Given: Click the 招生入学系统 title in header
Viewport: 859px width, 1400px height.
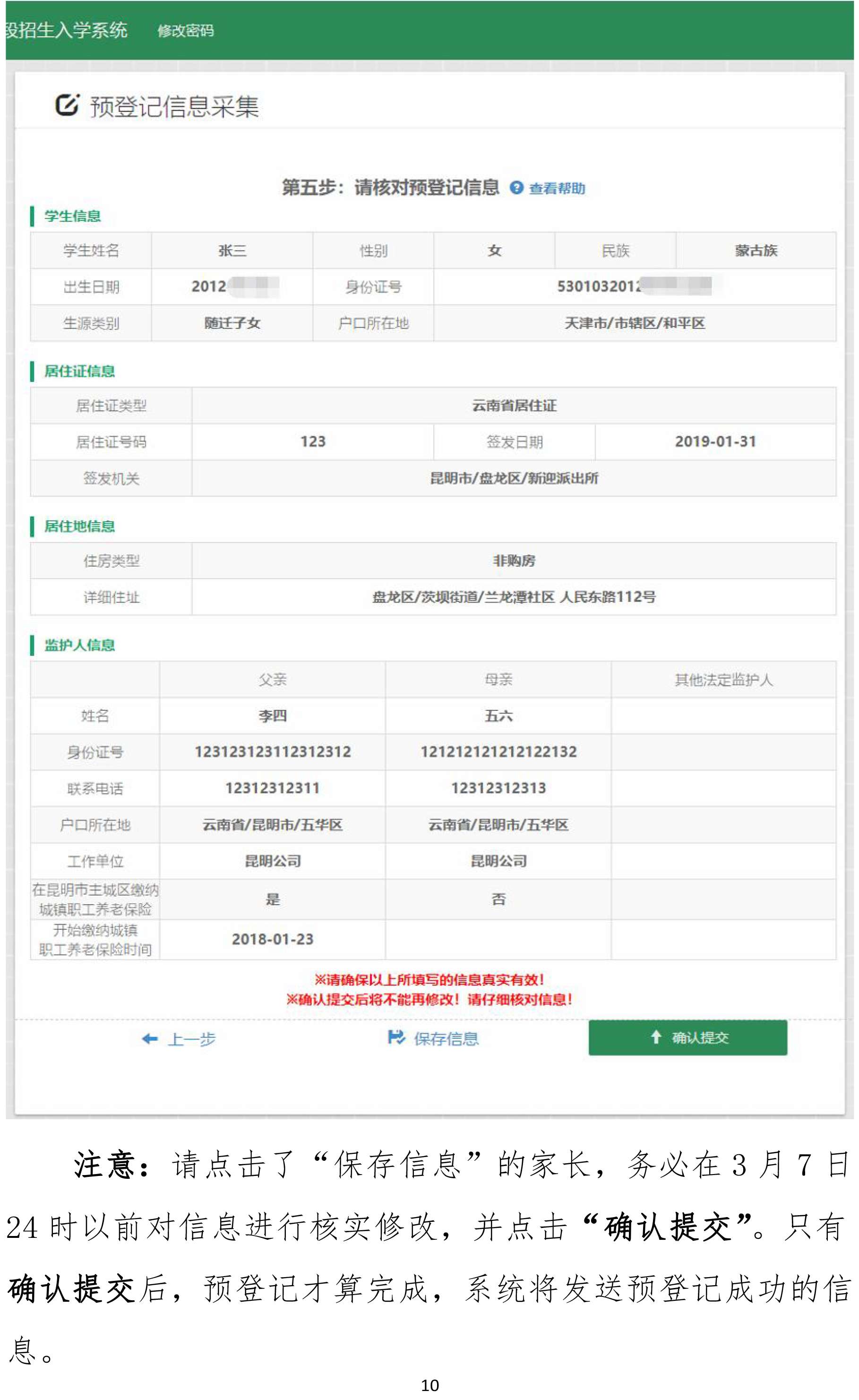Looking at the screenshot, I should tap(67, 30).
